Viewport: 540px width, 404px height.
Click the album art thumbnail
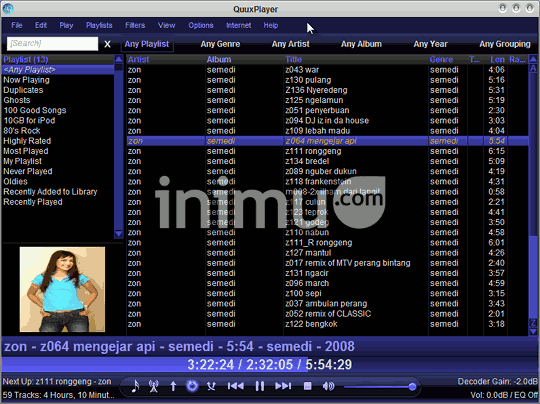pos(62,289)
